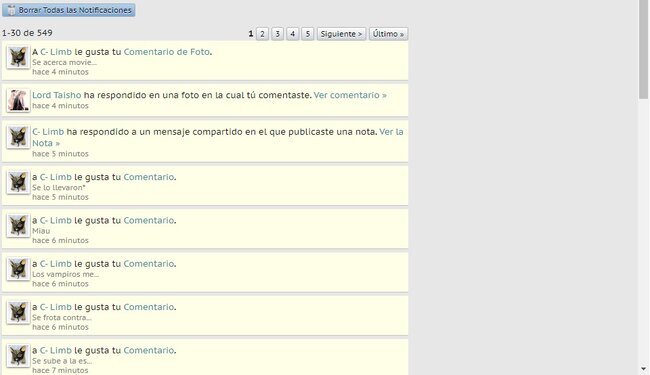The width and height of the screenshot is (650, 375).
Task: Visit the Lord Taisho profile link
Action: pos(57,95)
